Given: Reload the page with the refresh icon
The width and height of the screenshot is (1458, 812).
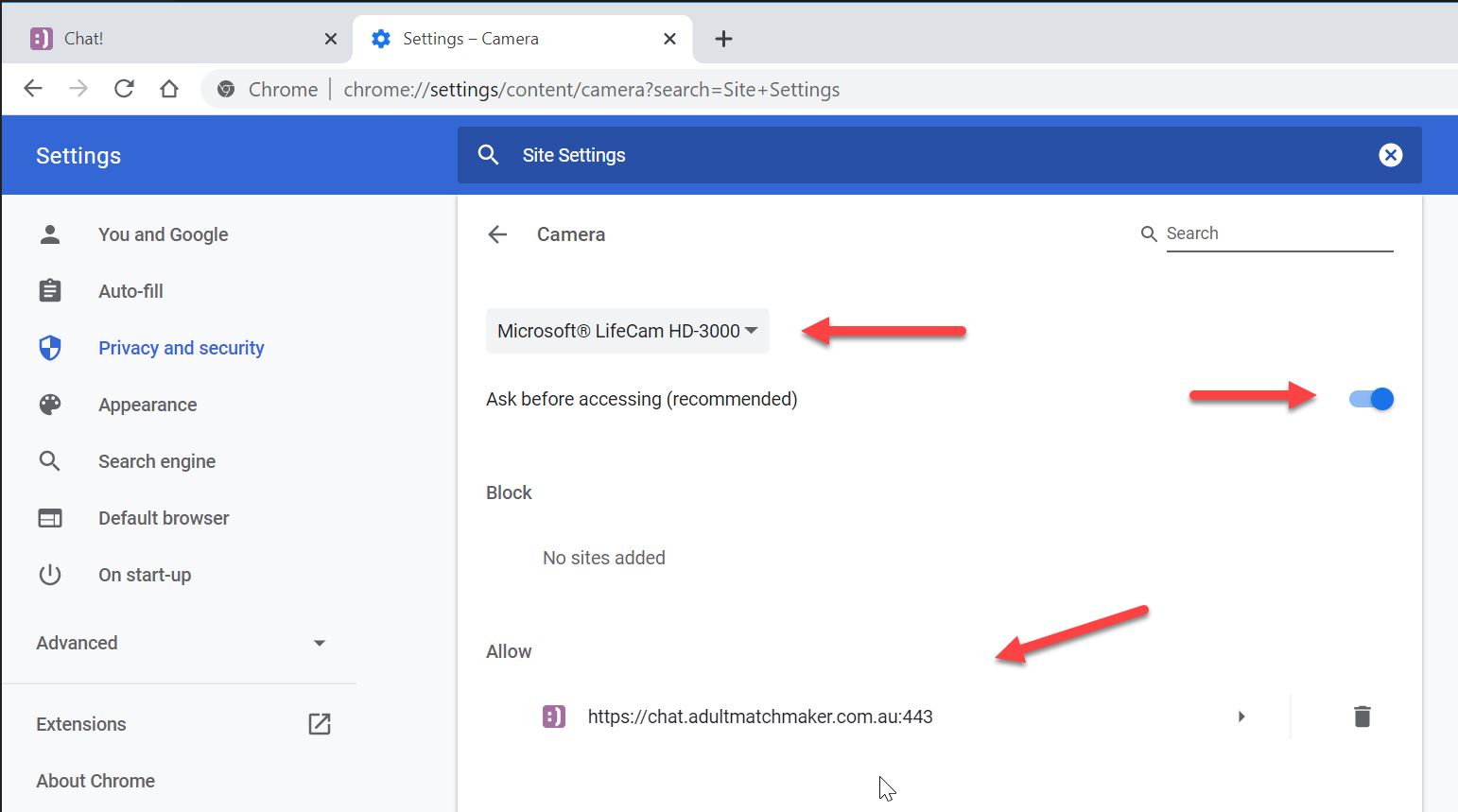Looking at the screenshot, I should click(x=124, y=89).
